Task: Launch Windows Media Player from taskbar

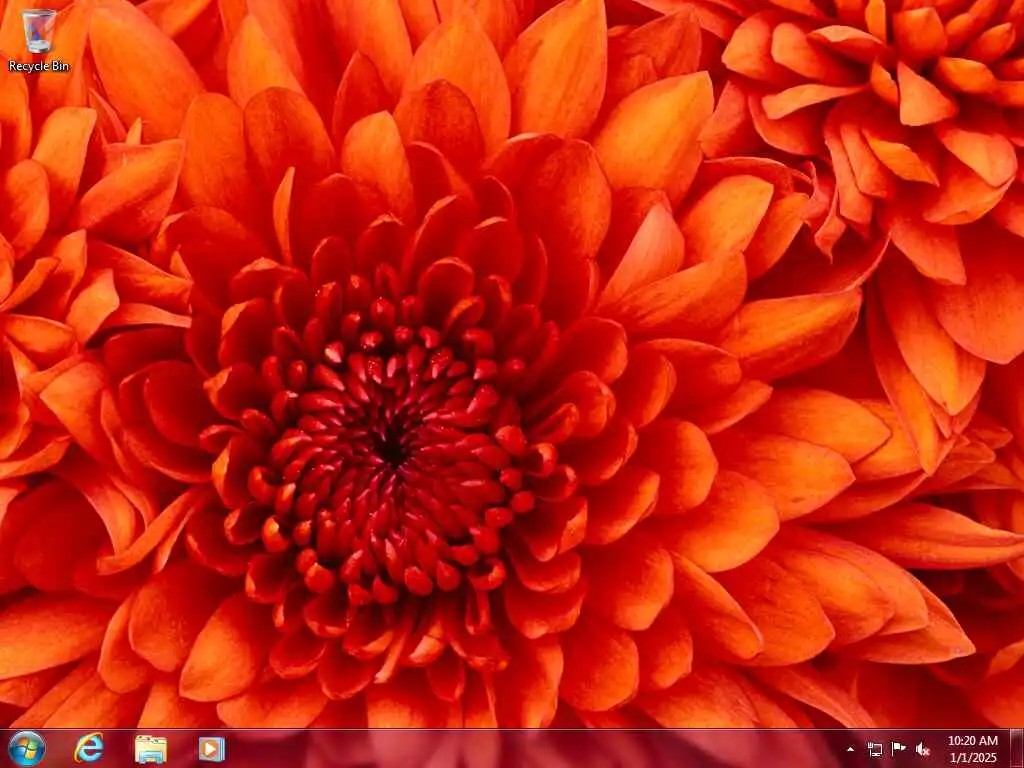Action: (212, 749)
